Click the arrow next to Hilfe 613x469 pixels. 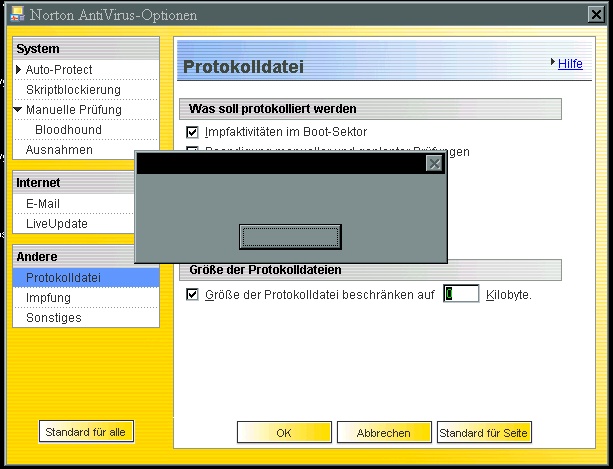pyautogui.click(x=553, y=61)
